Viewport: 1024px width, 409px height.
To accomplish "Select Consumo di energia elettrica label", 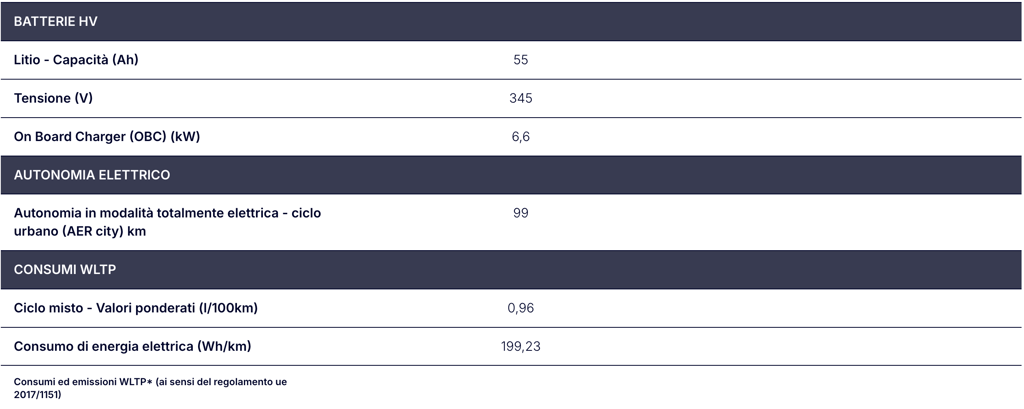I will point(132,346).
